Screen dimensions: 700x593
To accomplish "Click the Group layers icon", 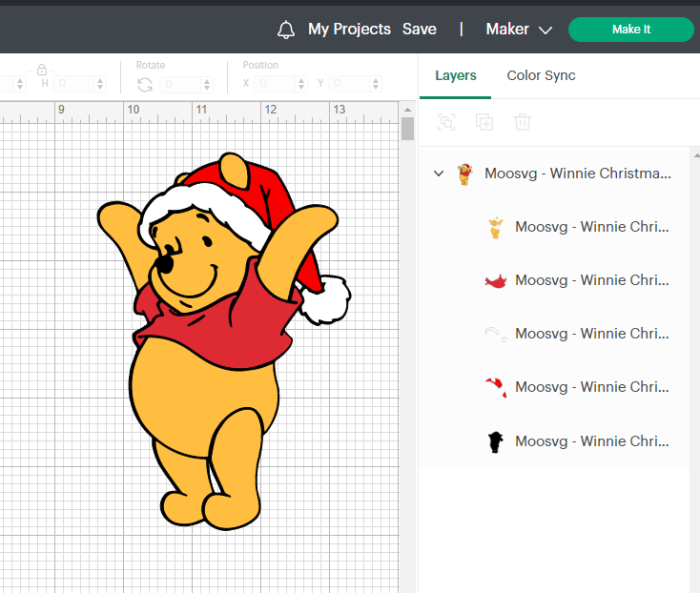I will pyautogui.click(x=446, y=122).
